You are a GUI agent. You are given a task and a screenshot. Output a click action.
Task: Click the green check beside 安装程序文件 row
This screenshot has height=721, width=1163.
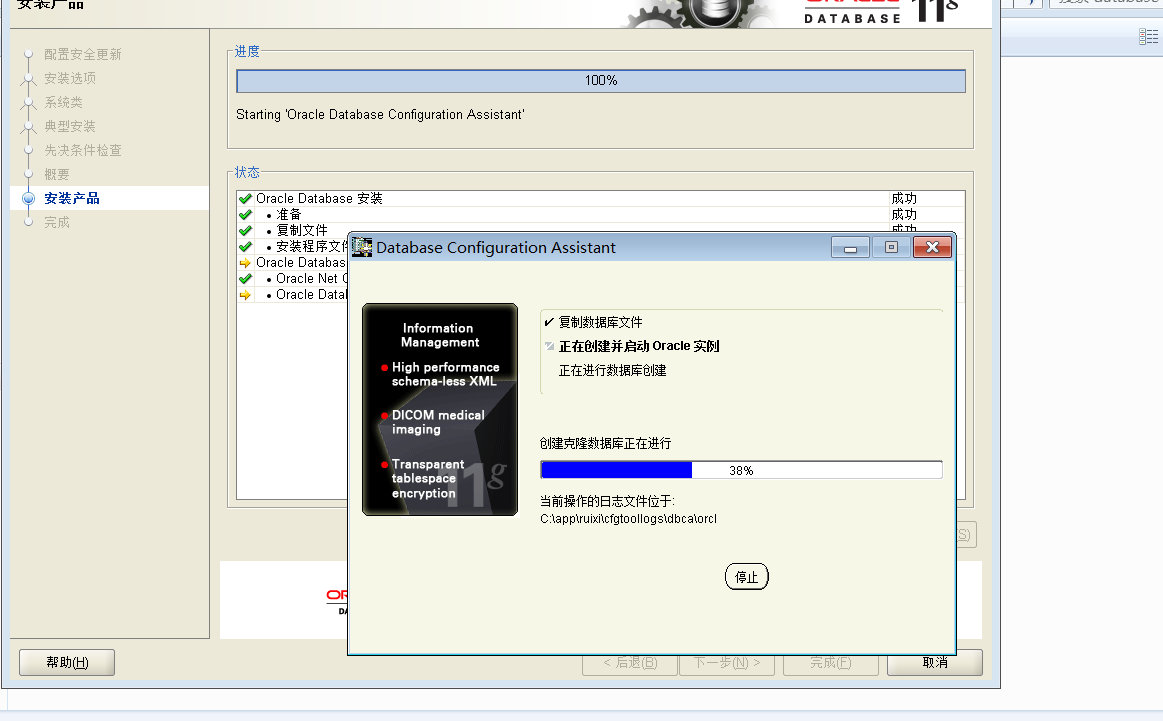click(246, 246)
